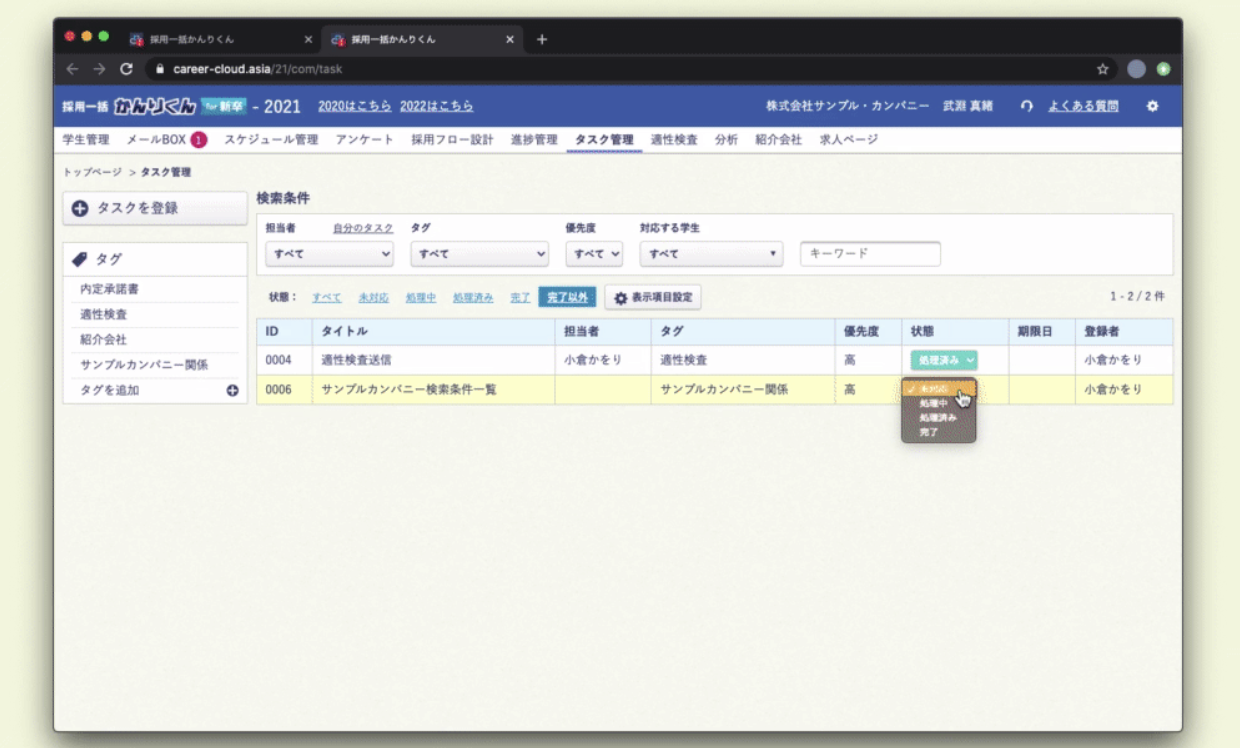Click the browser back arrow
Viewport: 1240px width, 748px height.
pyautogui.click(x=72, y=69)
